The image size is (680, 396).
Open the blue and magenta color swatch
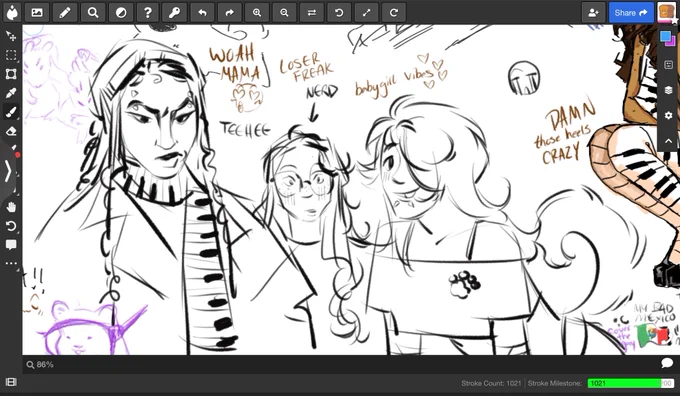668,38
